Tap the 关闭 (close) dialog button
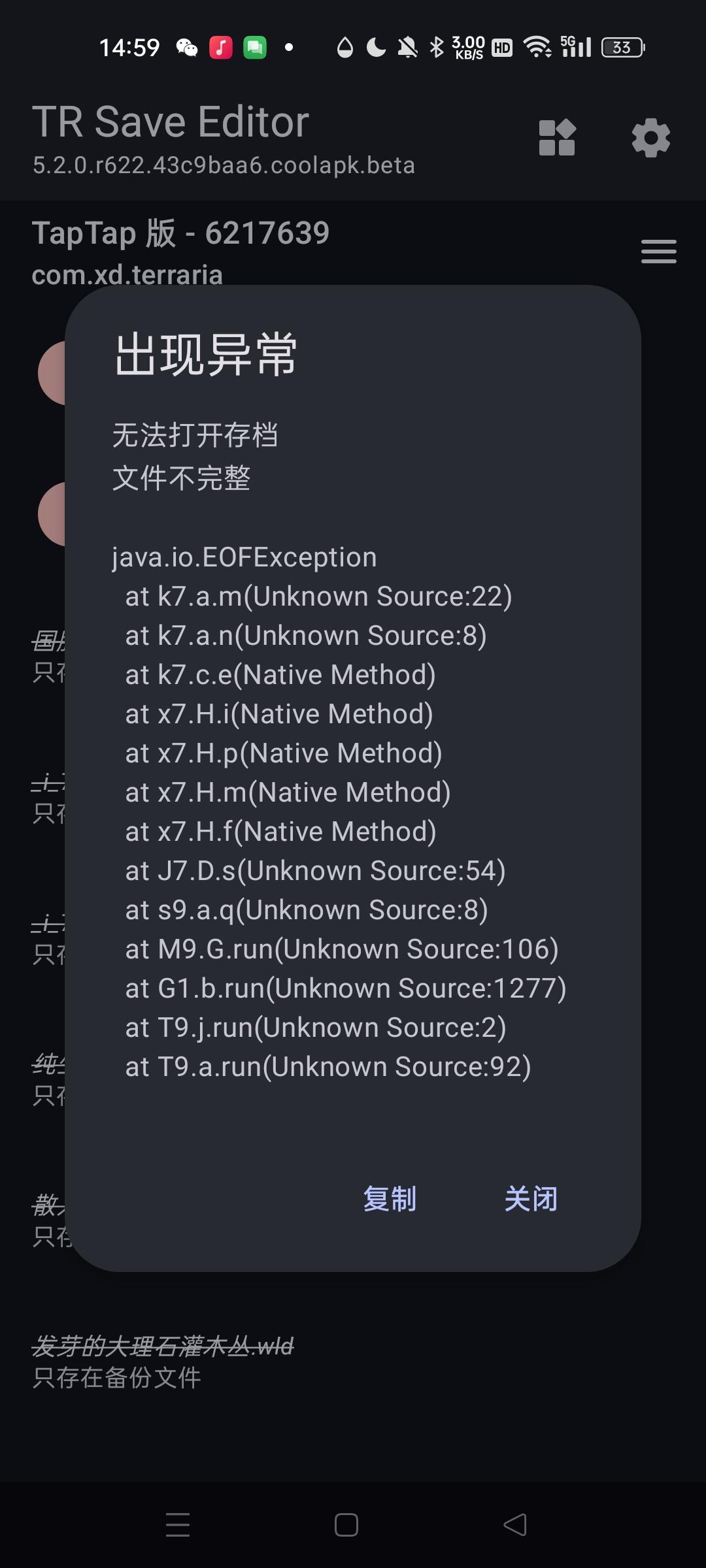Screen dimensions: 706x1568 (531, 1199)
